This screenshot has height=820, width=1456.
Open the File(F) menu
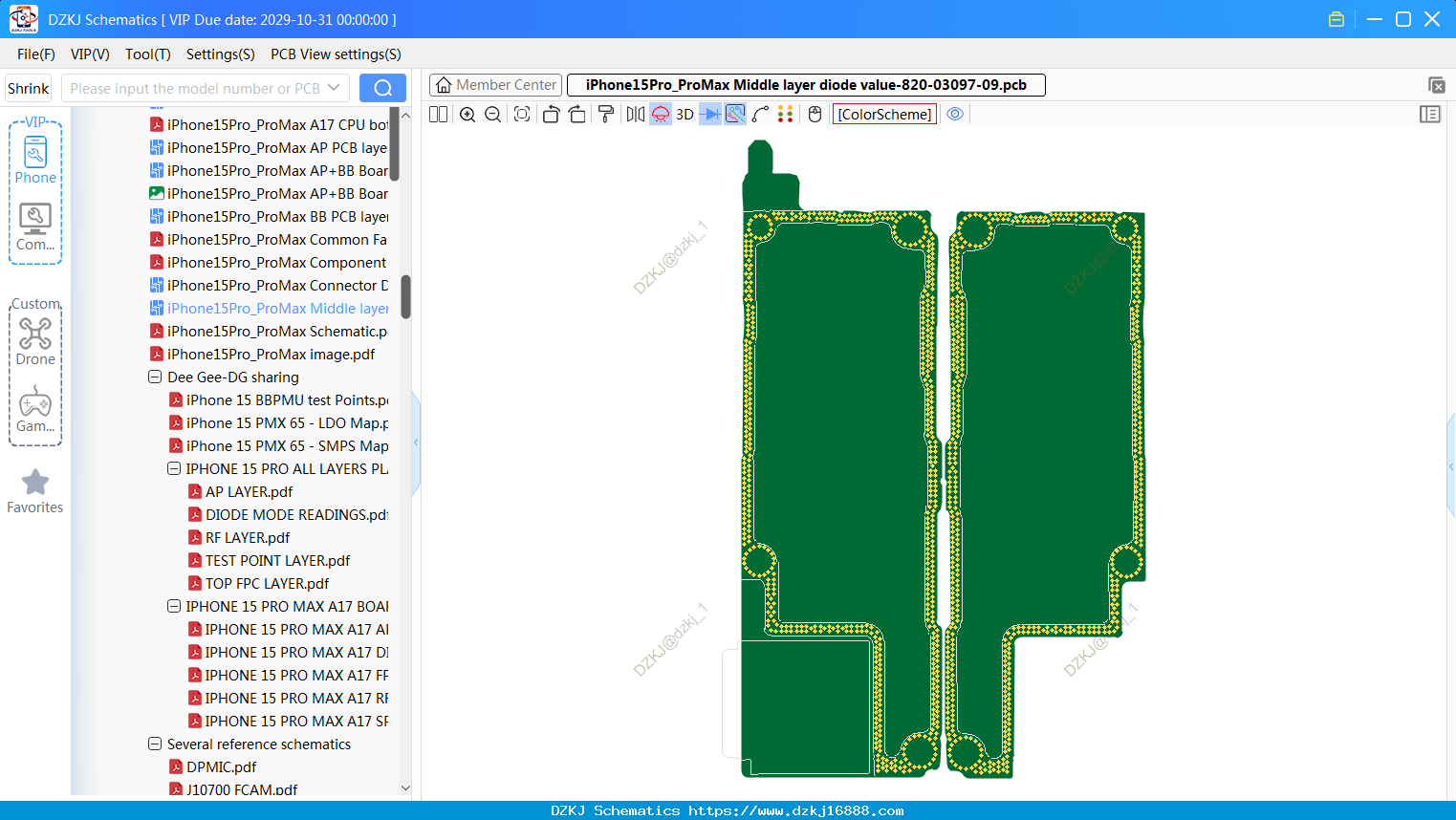(36, 54)
